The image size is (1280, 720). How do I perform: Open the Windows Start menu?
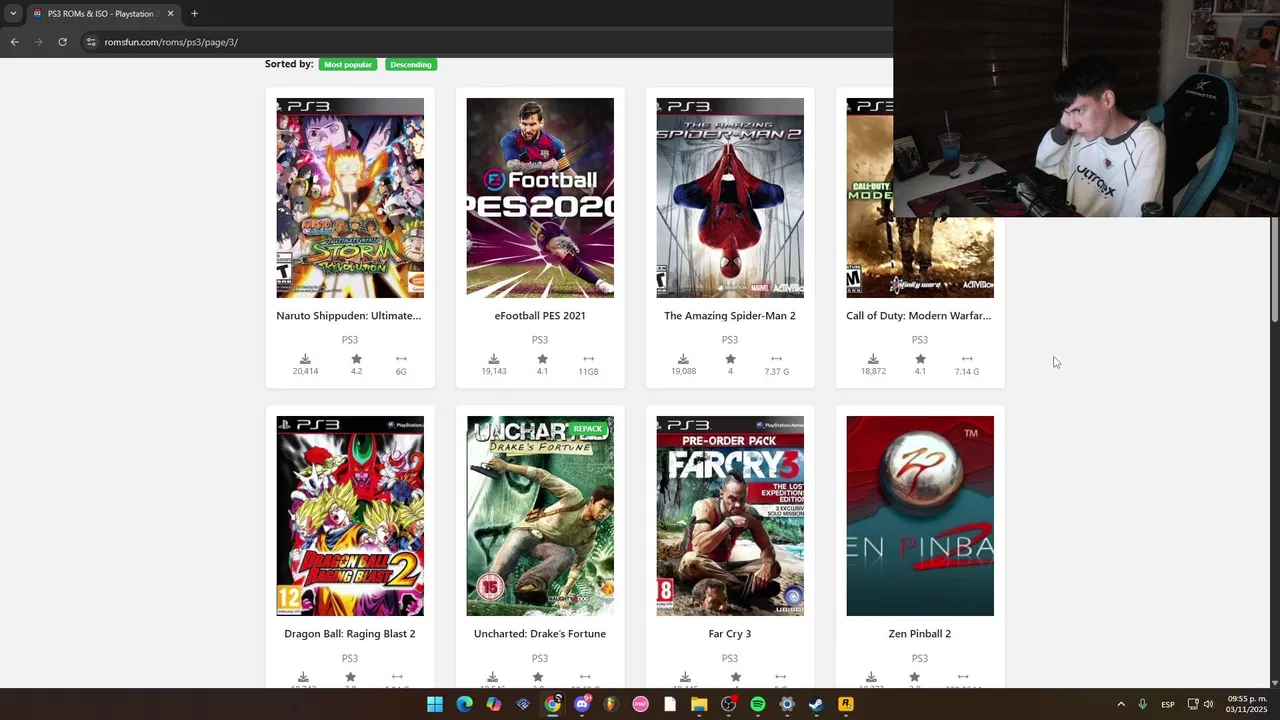click(x=435, y=704)
